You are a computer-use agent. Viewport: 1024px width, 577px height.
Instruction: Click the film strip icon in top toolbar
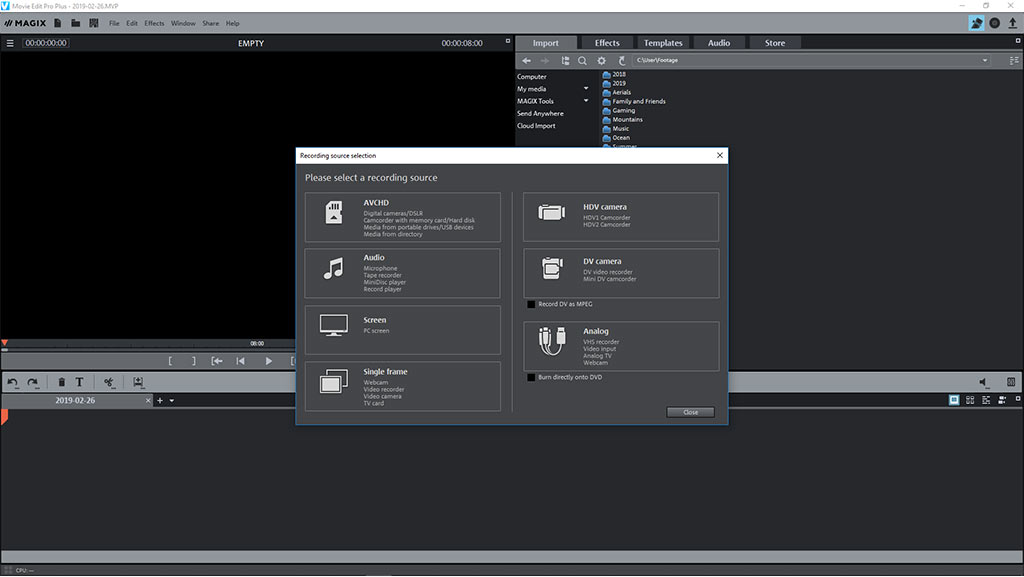[94, 23]
